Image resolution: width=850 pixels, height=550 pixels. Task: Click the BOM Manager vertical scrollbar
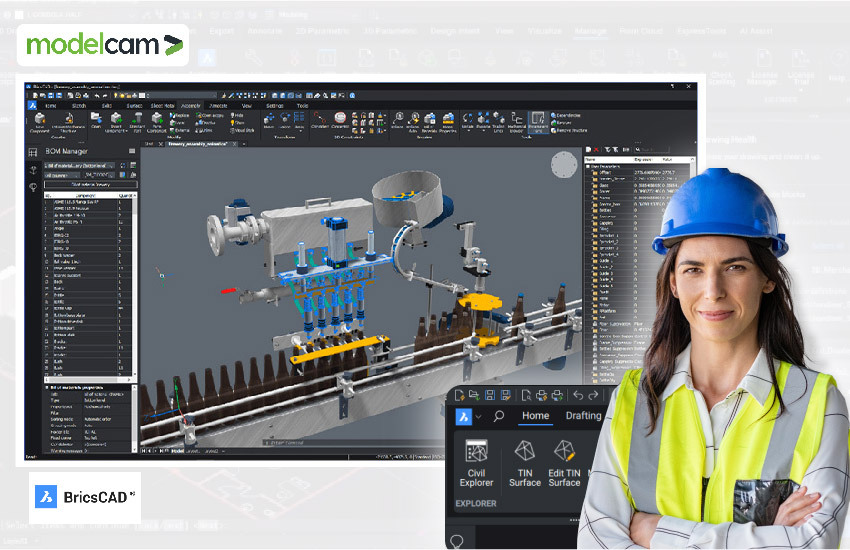point(135,284)
